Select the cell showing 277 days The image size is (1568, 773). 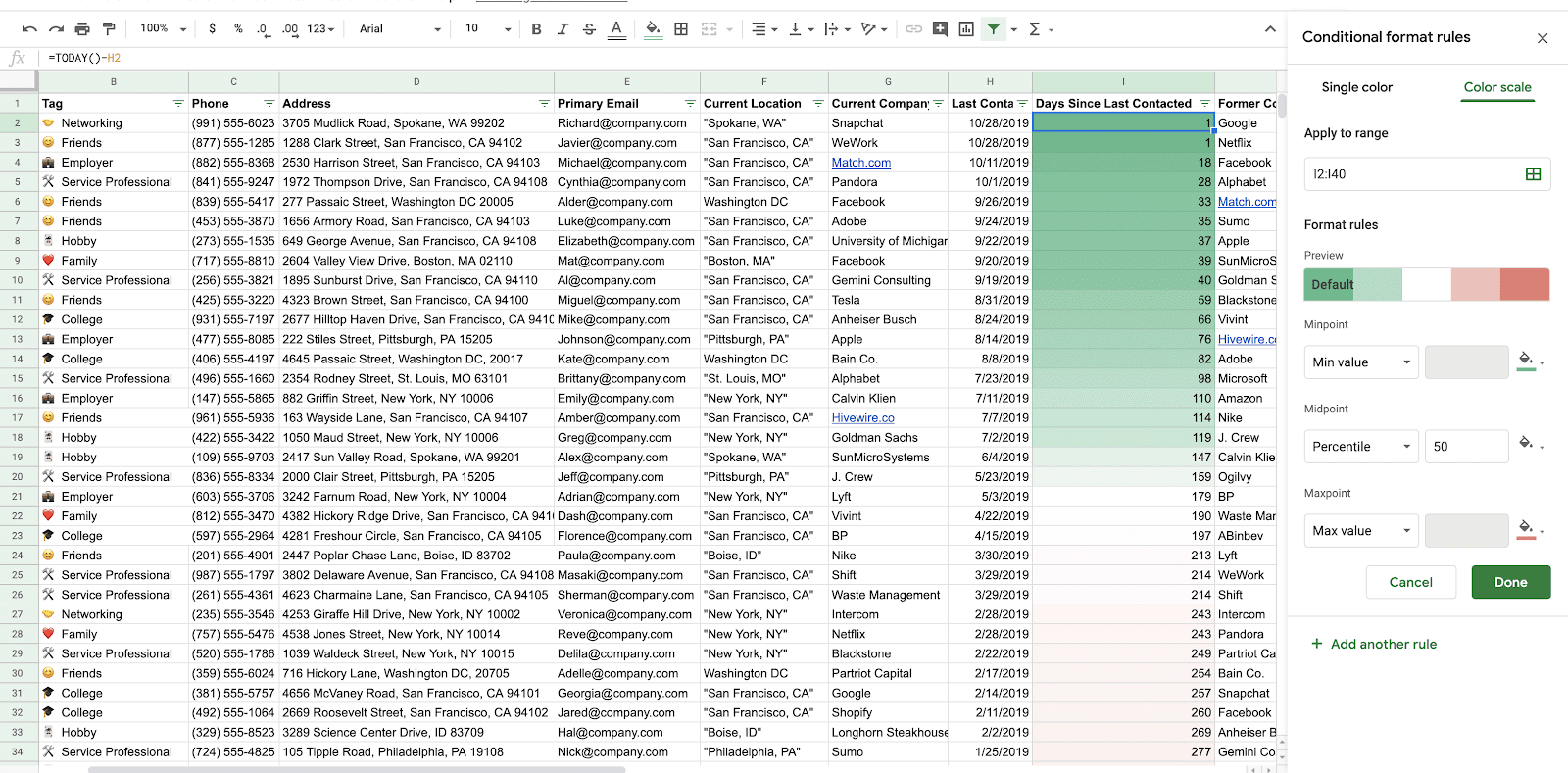click(x=1123, y=752)
